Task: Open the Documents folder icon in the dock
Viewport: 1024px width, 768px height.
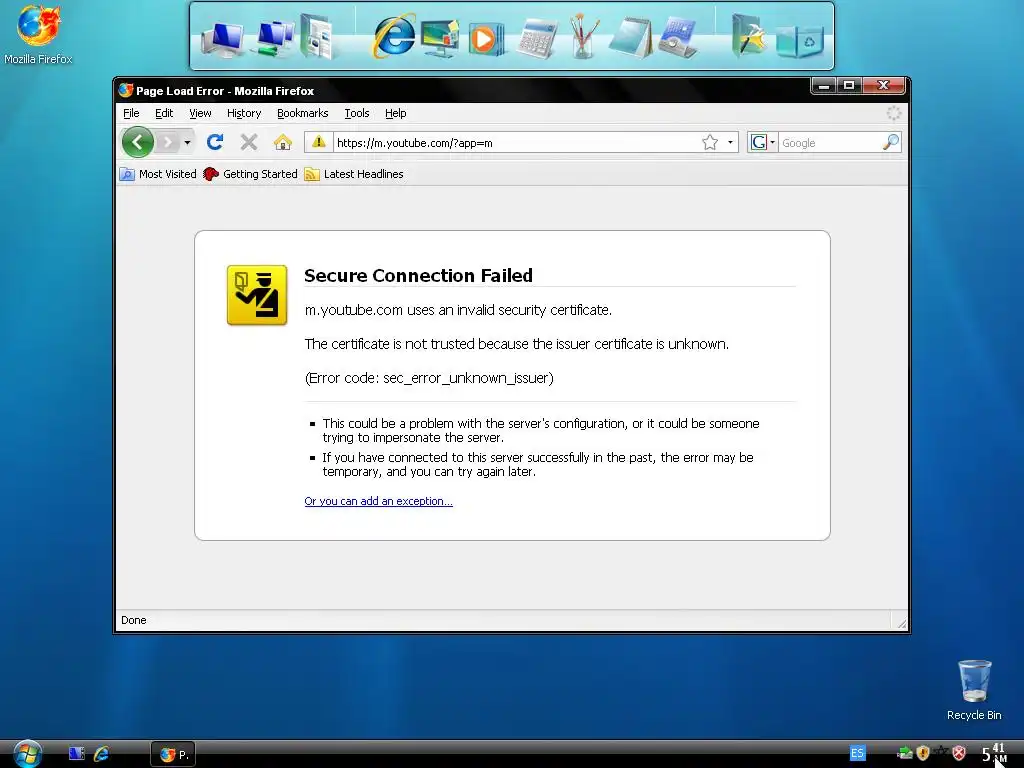Action: pos(318,37)
